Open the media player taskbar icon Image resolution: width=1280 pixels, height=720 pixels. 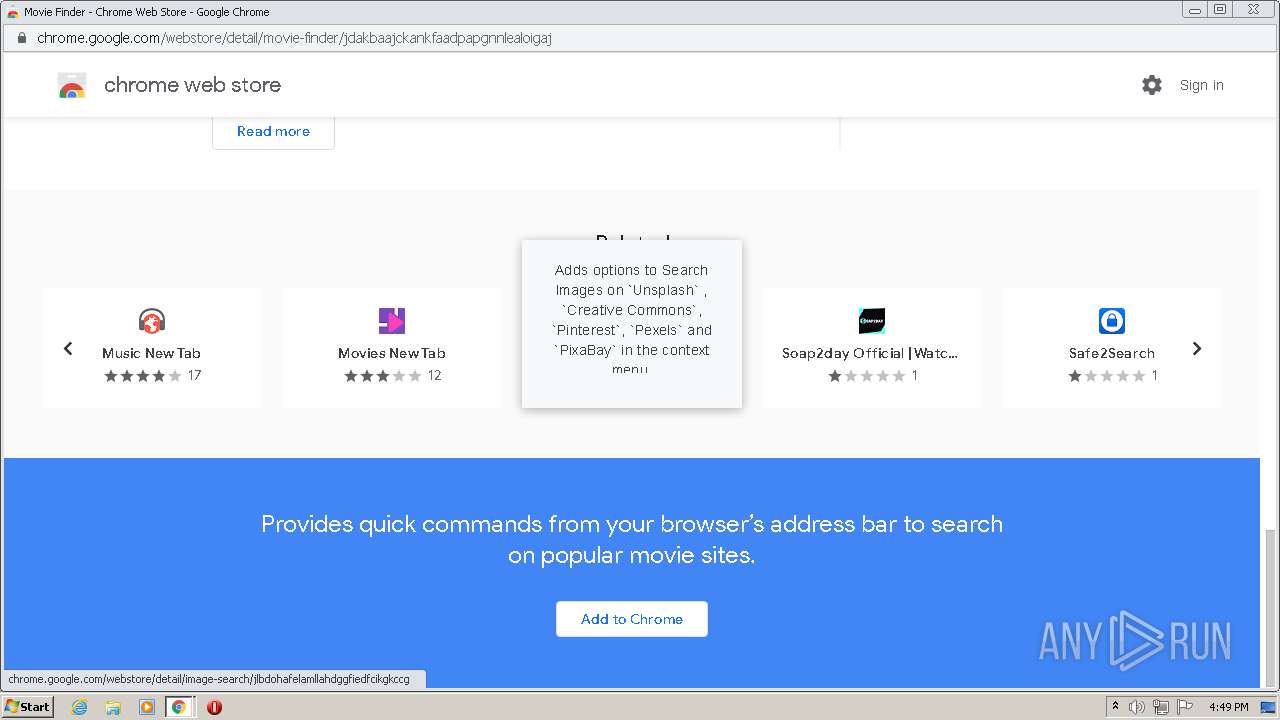pos(146,707)
